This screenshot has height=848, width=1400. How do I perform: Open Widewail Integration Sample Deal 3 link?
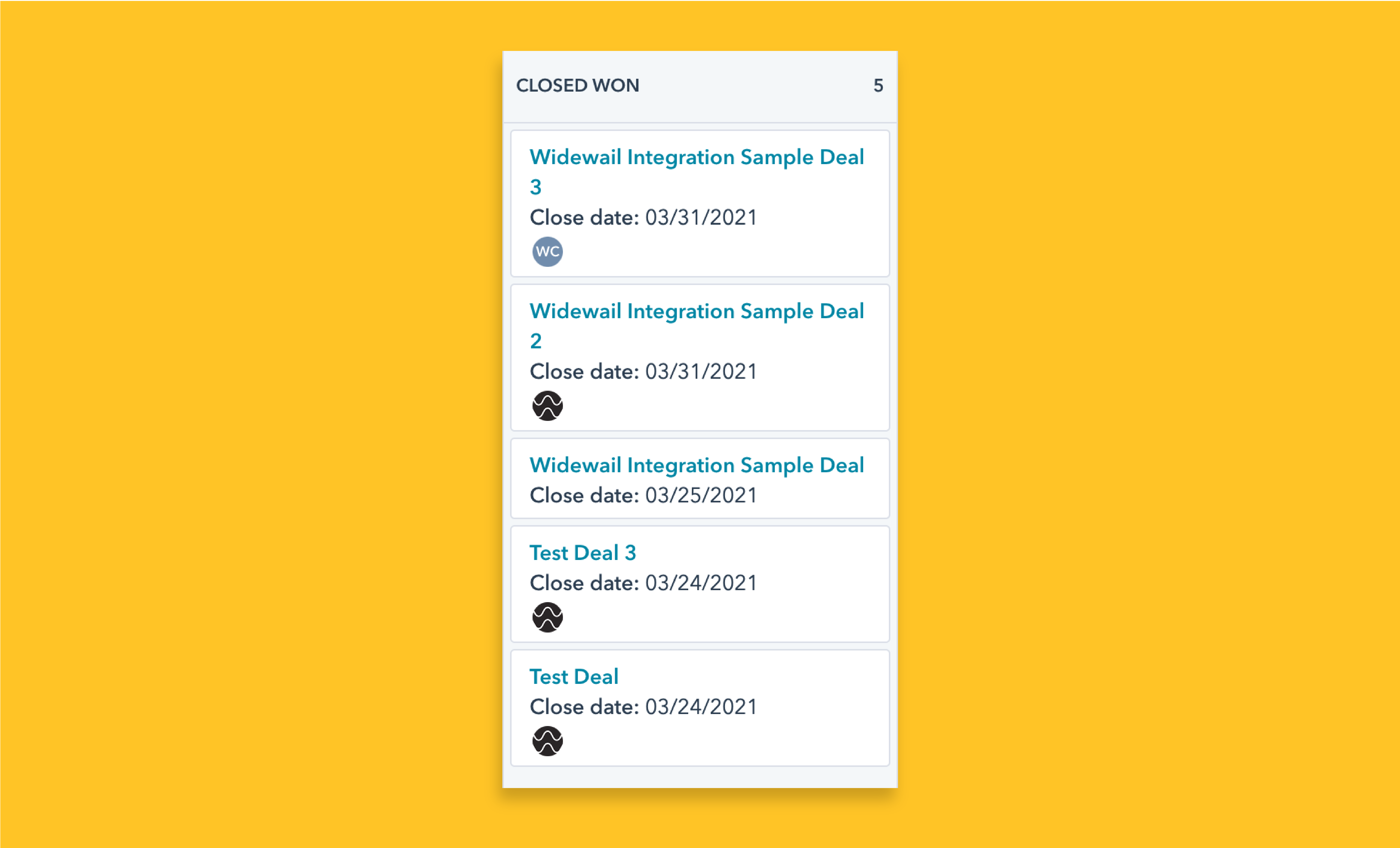(697, 172)
